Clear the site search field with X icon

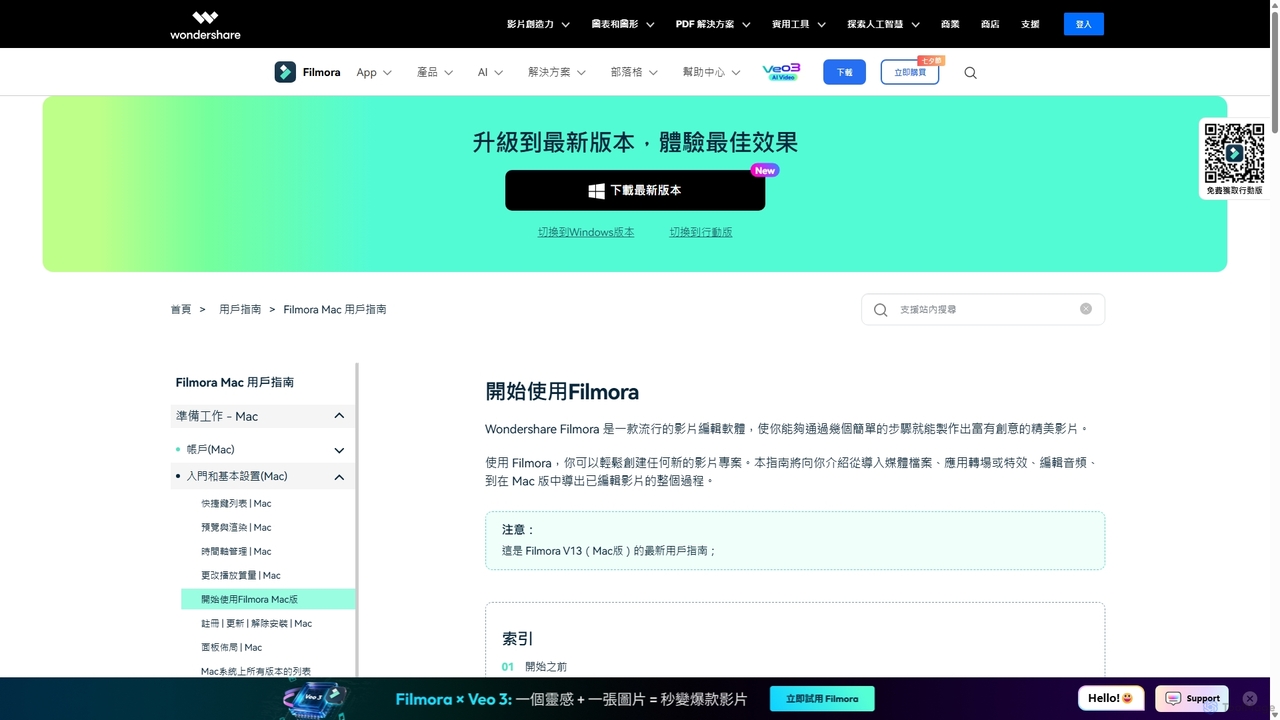point(1086,309)
